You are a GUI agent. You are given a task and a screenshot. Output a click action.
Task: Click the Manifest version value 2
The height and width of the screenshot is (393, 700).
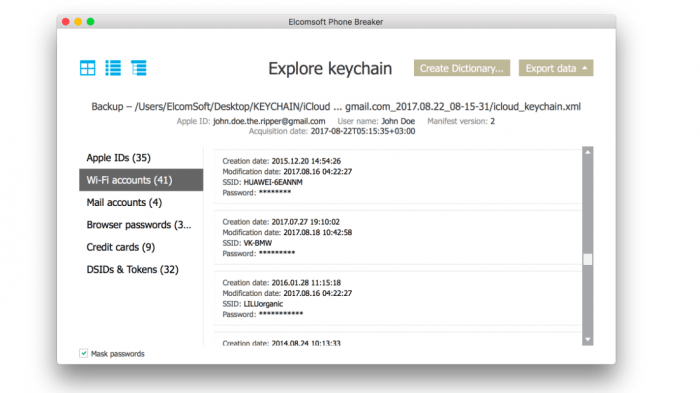(x=492, y=121)
